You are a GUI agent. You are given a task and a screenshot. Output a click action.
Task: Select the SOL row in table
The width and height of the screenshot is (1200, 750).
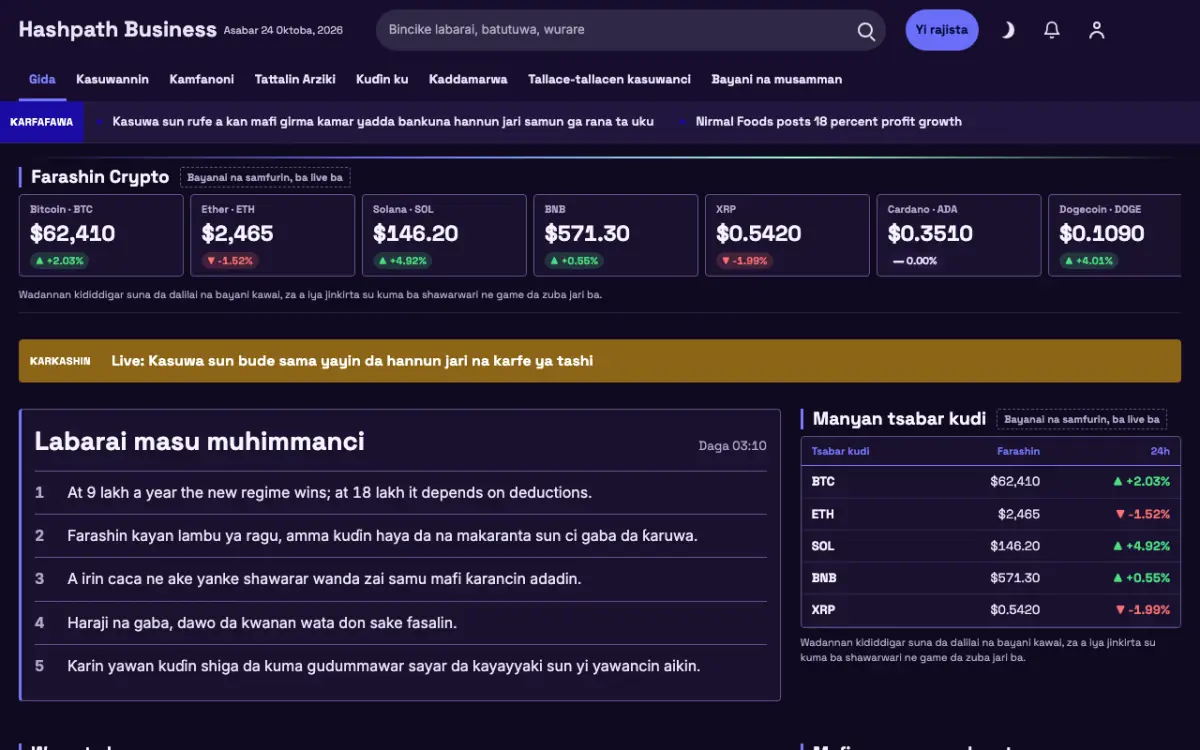[x=991, y=546]
